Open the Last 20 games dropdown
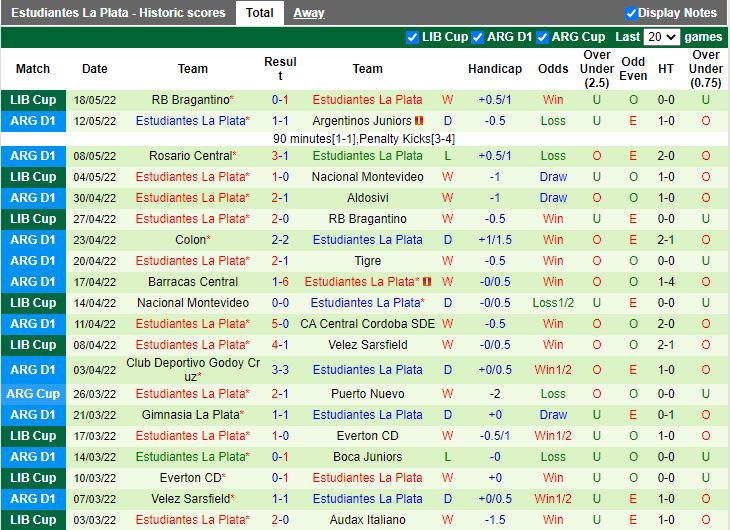The height and width of the screenshot is (530, 730). 661,37
